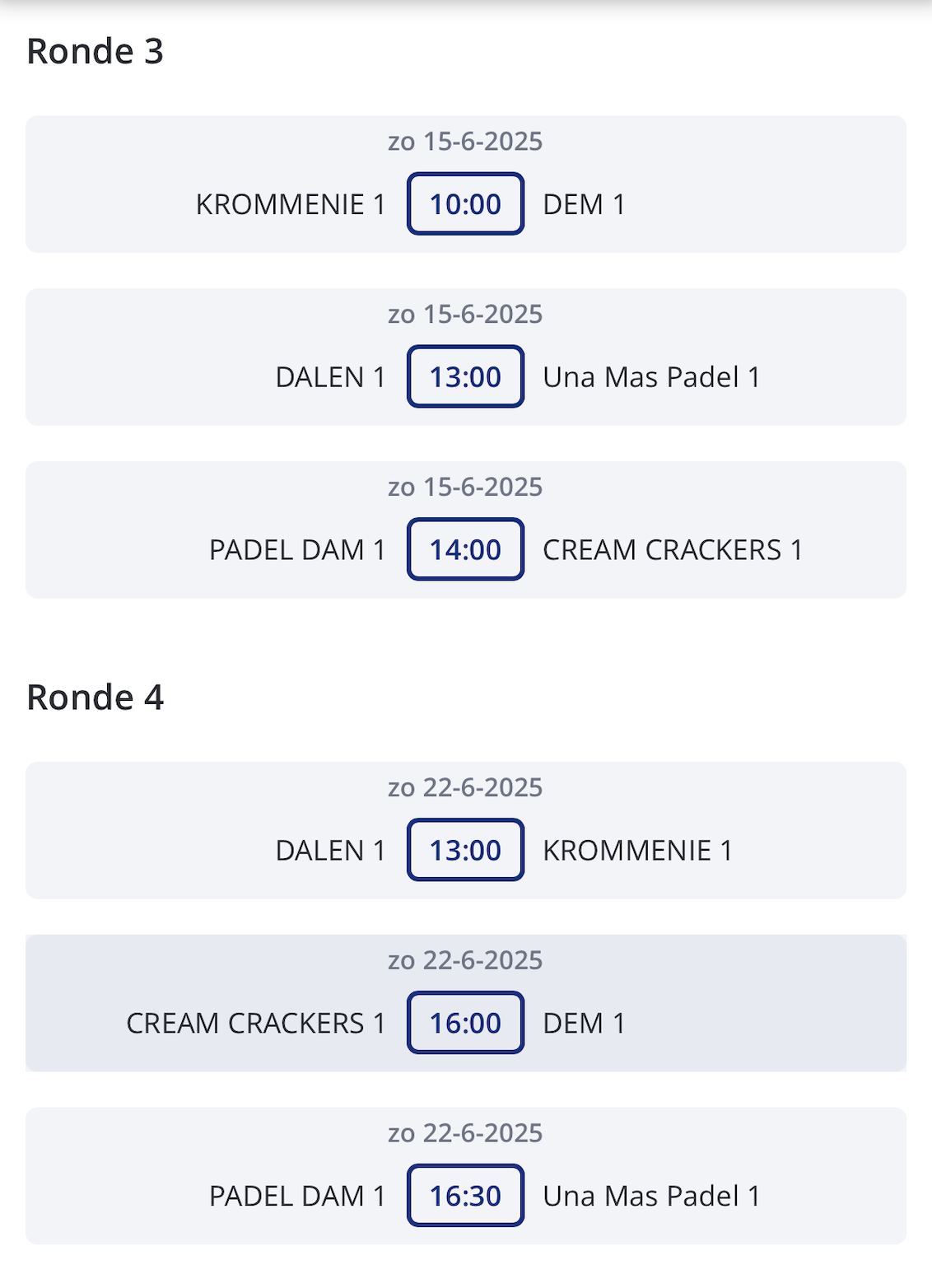Click DEM 1 team in the 10:00 match
Screen dimensions: 932x1288
tap(584, 204)
